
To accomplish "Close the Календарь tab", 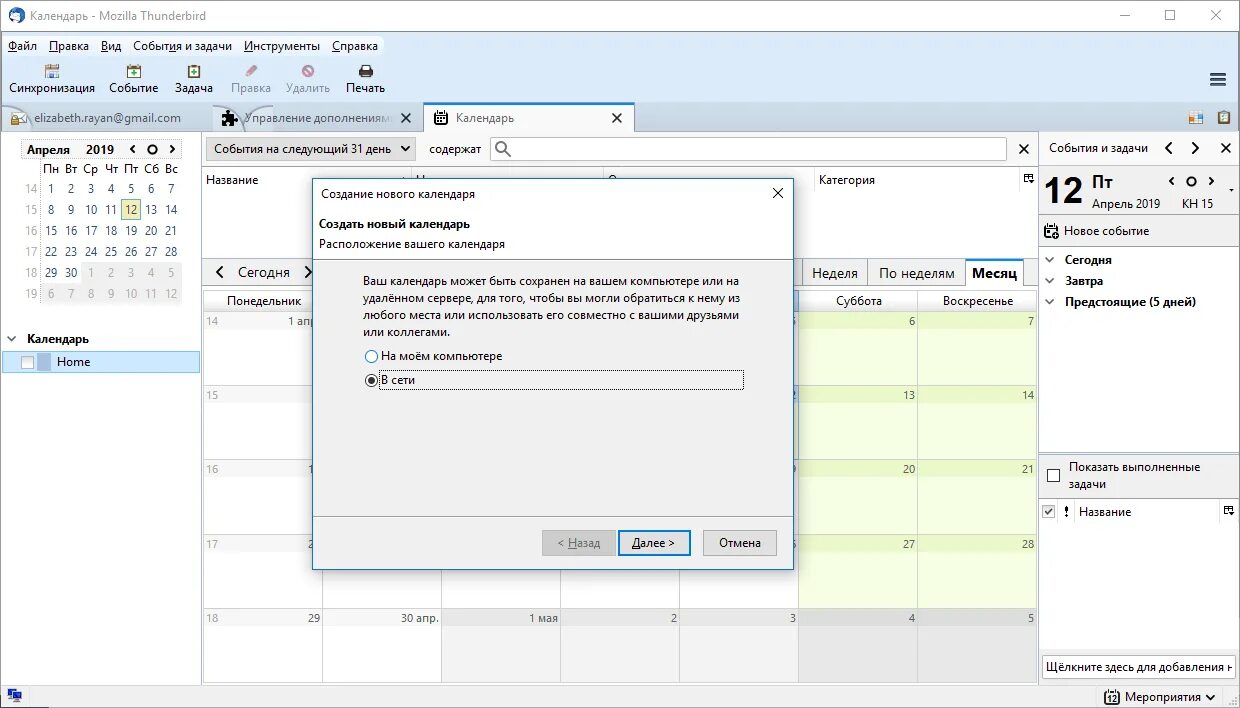I will (617, 118).
